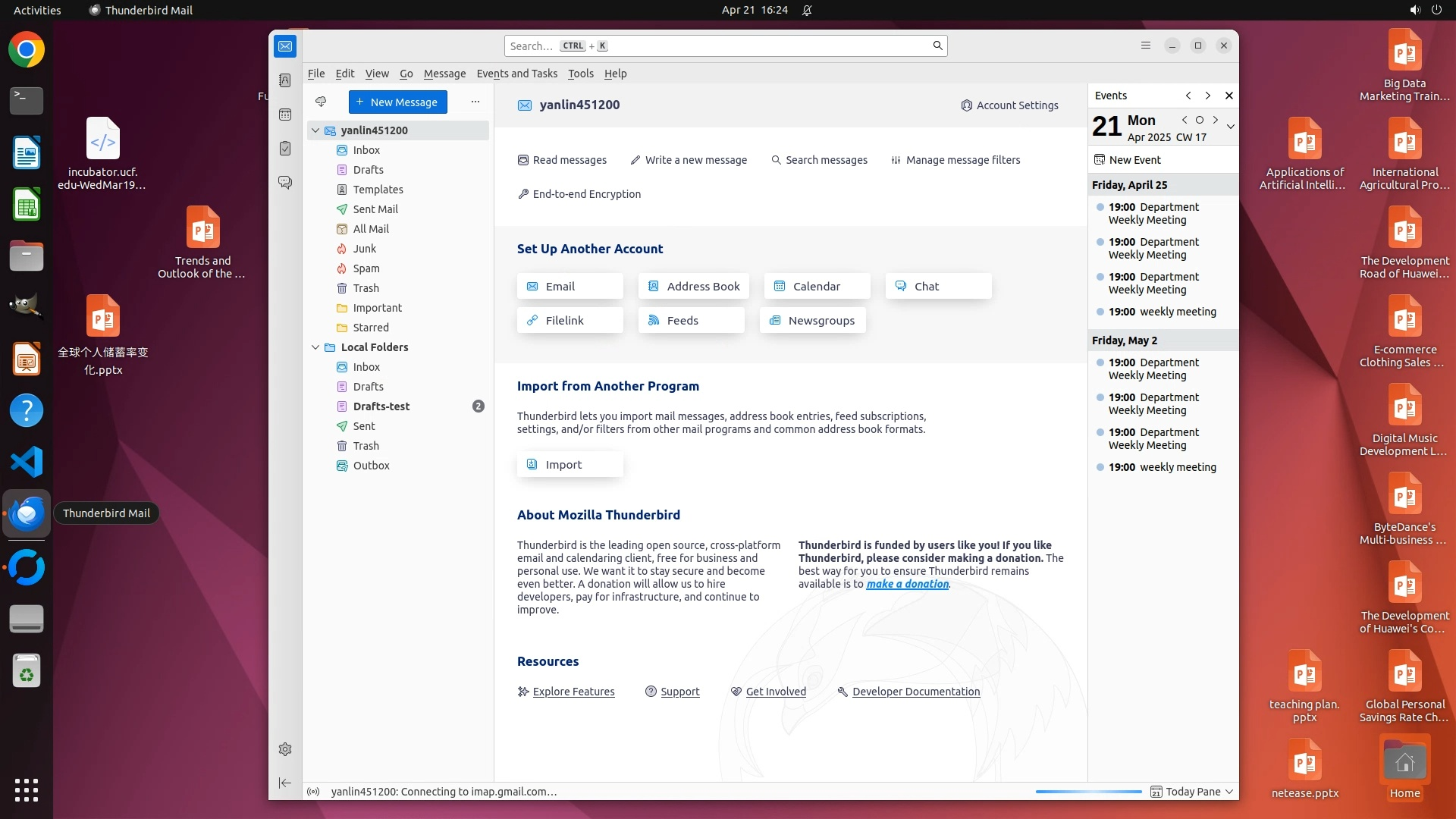Collapse the yanlin451200 account tree
Screen dimensions: 1456x819
coord(315,130)
